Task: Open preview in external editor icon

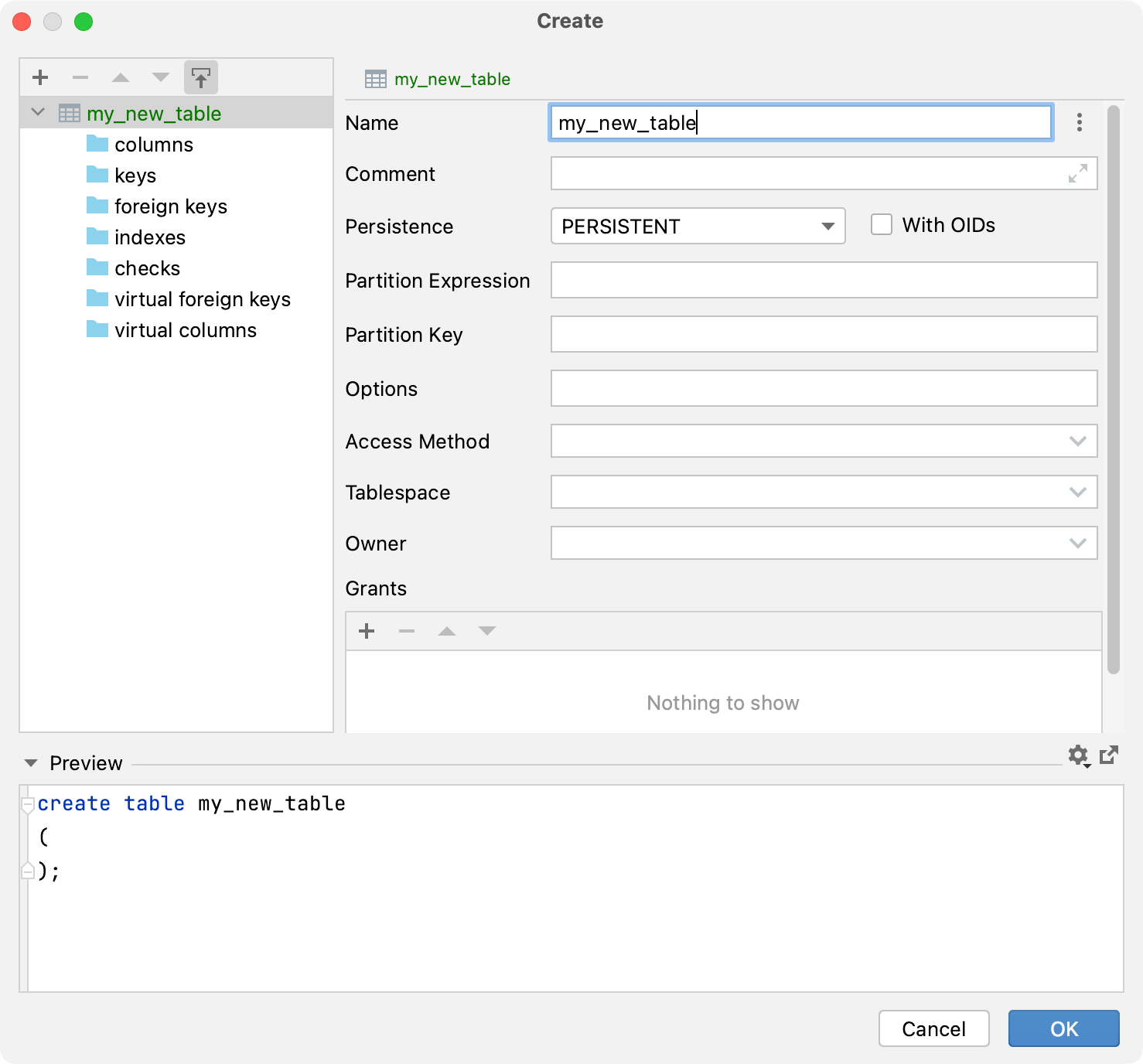Action: click(x=1109, y=755)
